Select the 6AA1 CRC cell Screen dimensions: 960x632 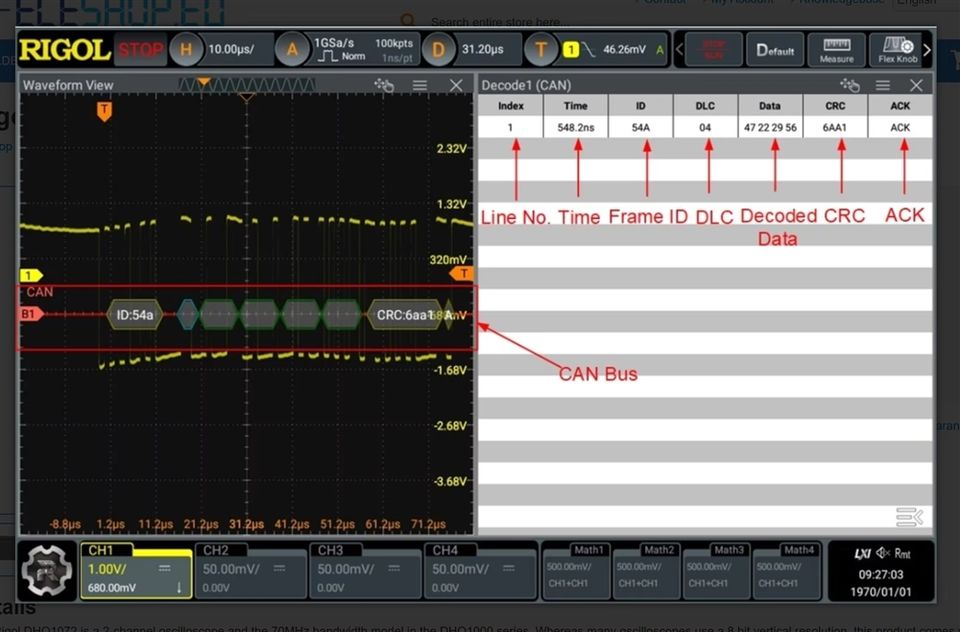(x=835, y=127)
